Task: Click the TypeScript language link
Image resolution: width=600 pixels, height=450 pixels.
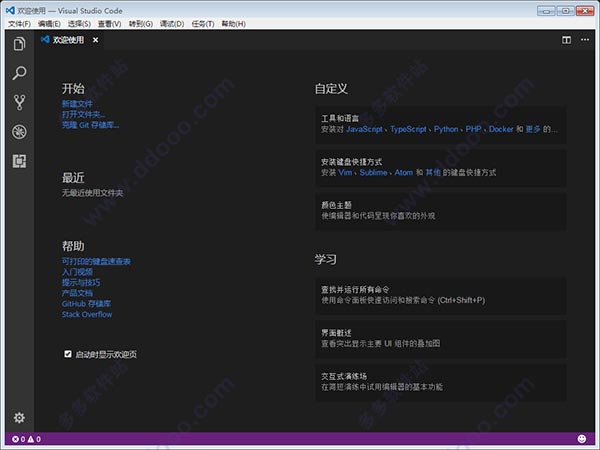Action: point(408,129)
